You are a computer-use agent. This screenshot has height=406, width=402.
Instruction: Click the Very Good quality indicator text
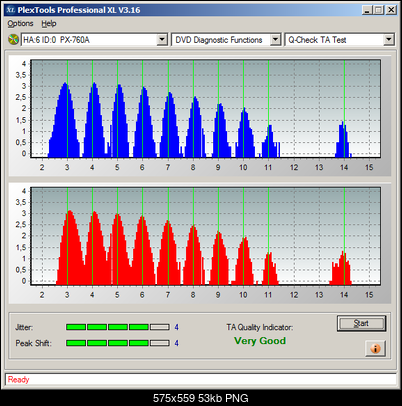(x=260, y=341)
